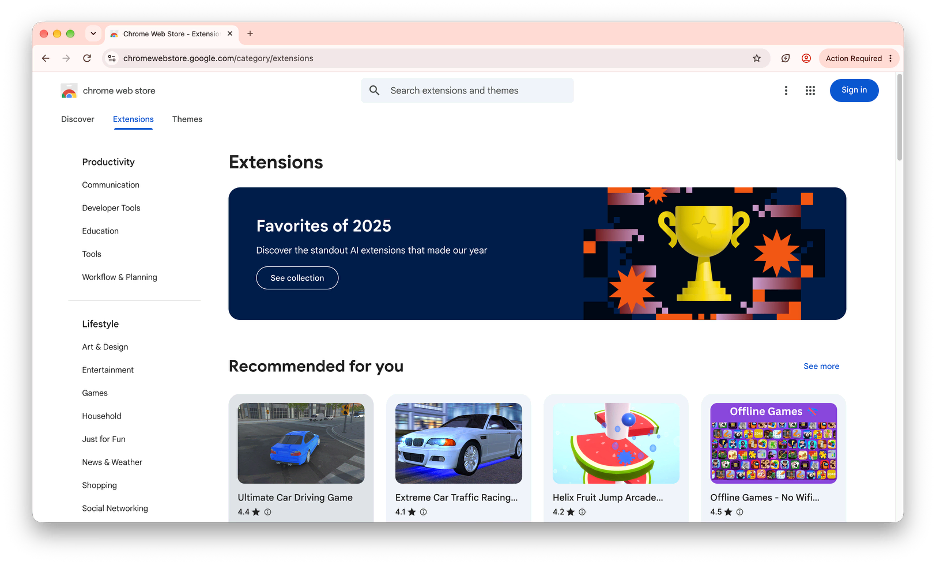This screenshot has width=936, height=566.
Task: Click the Favorites of 2025 banner heading
Action: pos(324,226)
